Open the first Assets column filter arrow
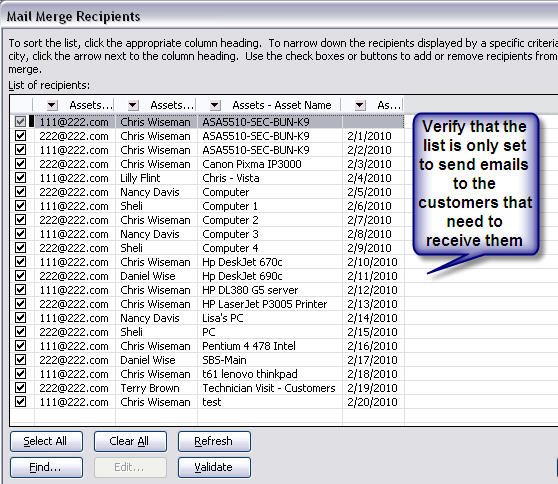Image resolution: width=558 pixels, height=484 pixels. click(x=52, y=105)
